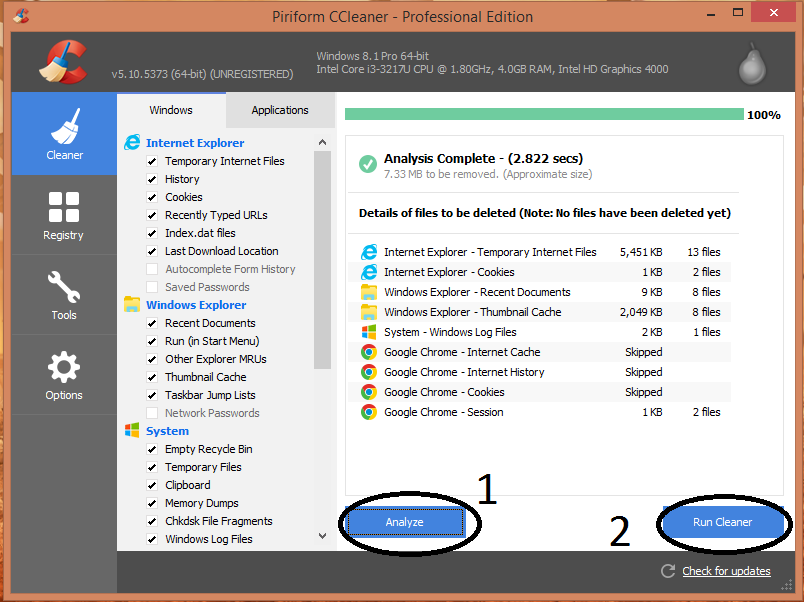
Task: Toggle Recent Documents checkbox
Action: pos(152,323)
